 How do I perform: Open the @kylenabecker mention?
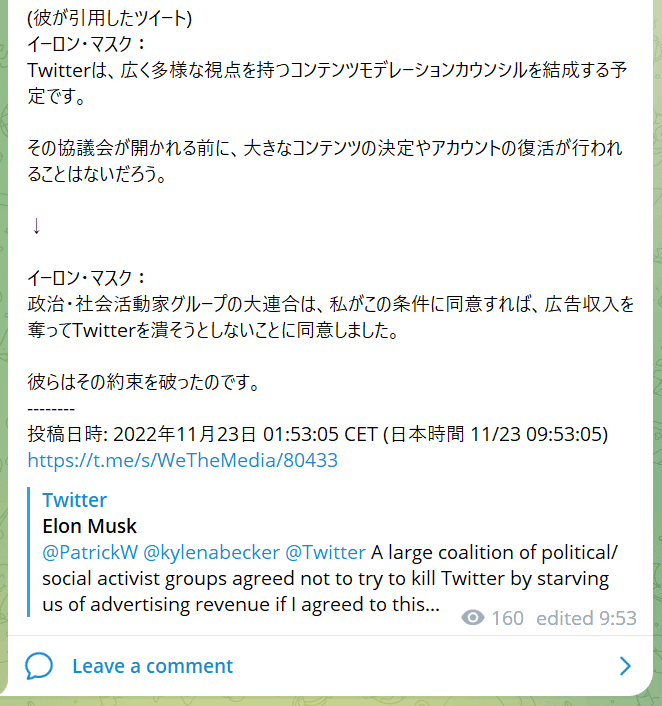212,552
